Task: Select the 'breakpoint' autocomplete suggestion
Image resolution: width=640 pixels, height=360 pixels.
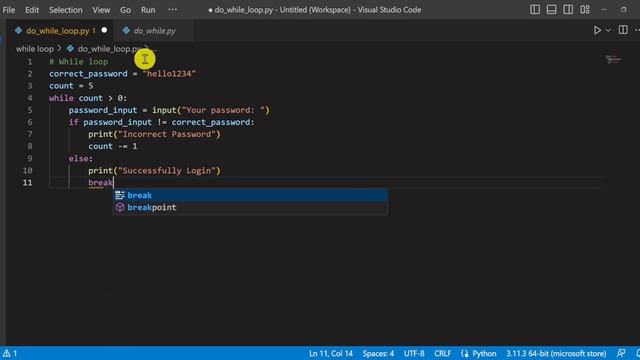Action: click(x=250, y=207)
